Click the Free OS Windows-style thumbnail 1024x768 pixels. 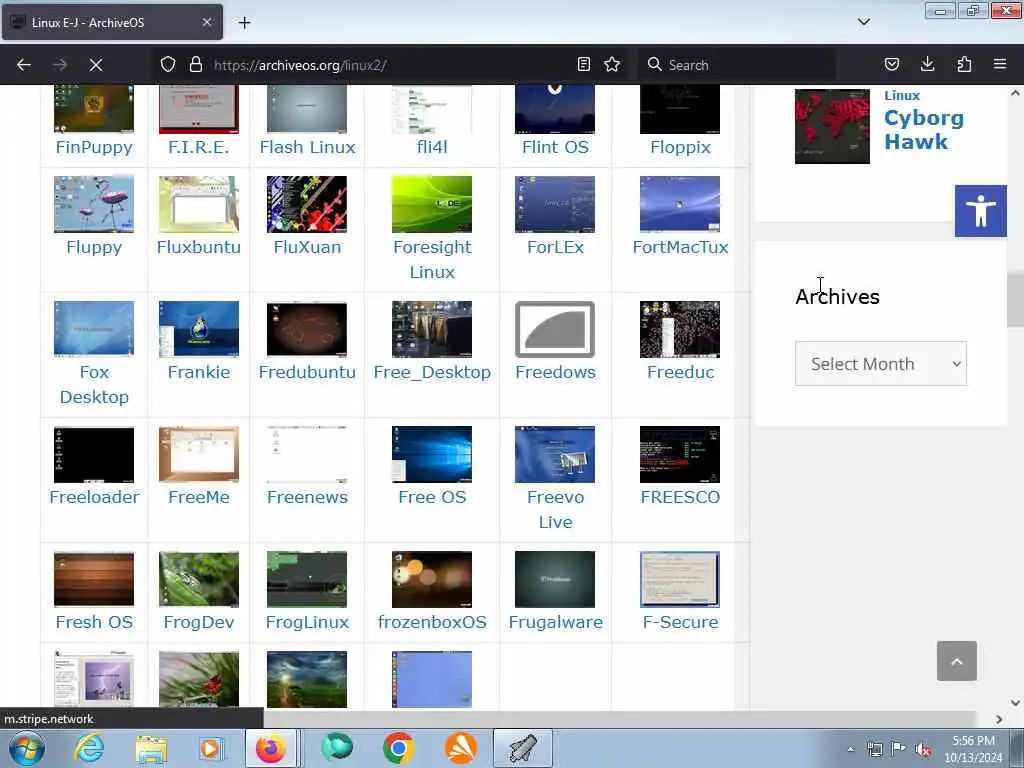pos(432,455)
